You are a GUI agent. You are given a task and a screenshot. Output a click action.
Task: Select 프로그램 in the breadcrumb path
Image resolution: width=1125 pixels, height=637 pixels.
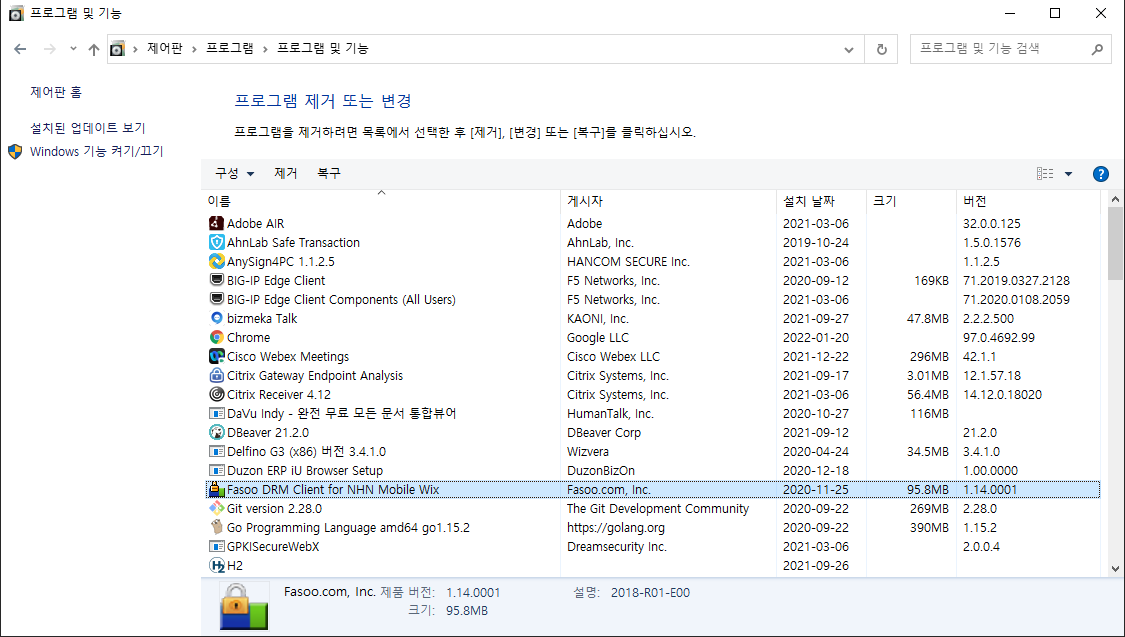(230, 48)
